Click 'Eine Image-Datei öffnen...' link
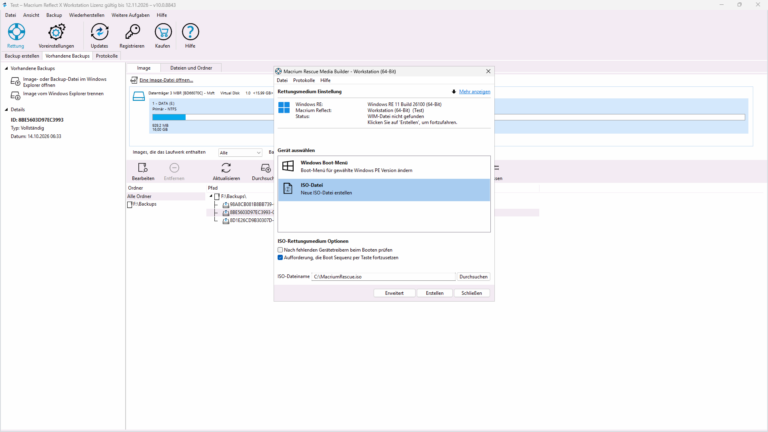The height and width of the screenshot is (432, 768). tap(166, 80)
